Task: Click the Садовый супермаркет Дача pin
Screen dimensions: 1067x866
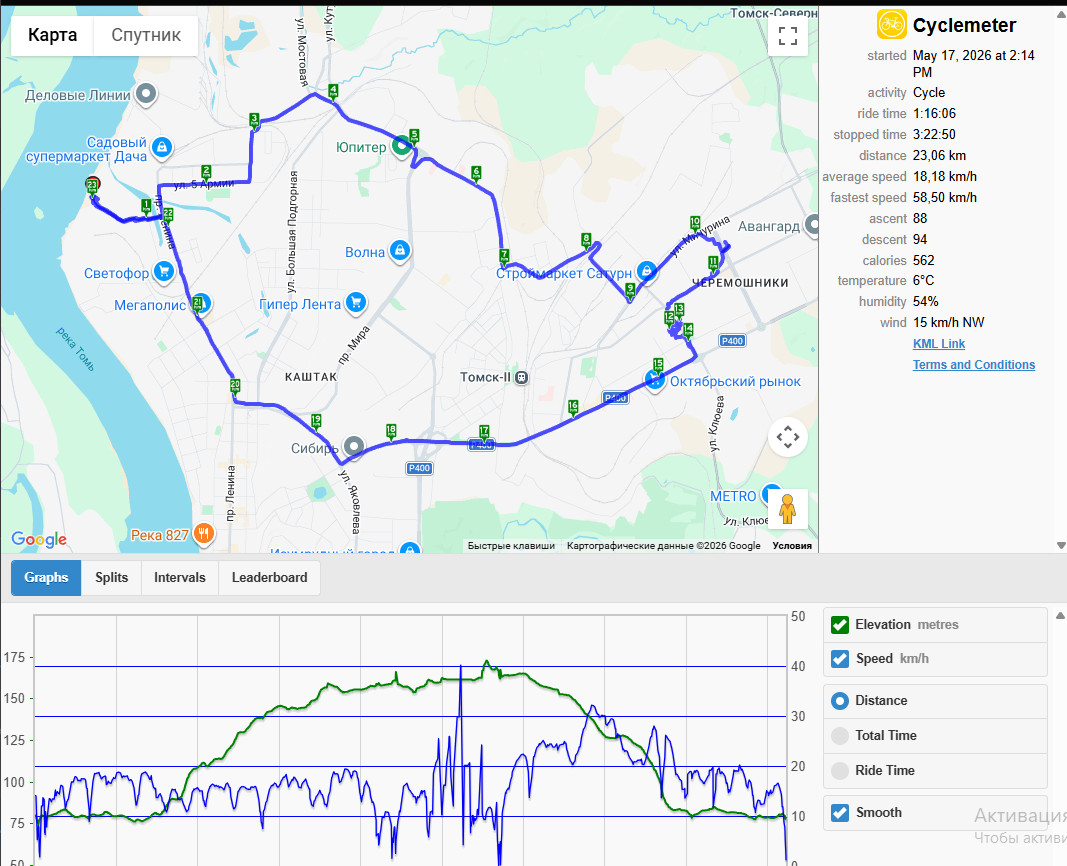Action: [162, 147]
